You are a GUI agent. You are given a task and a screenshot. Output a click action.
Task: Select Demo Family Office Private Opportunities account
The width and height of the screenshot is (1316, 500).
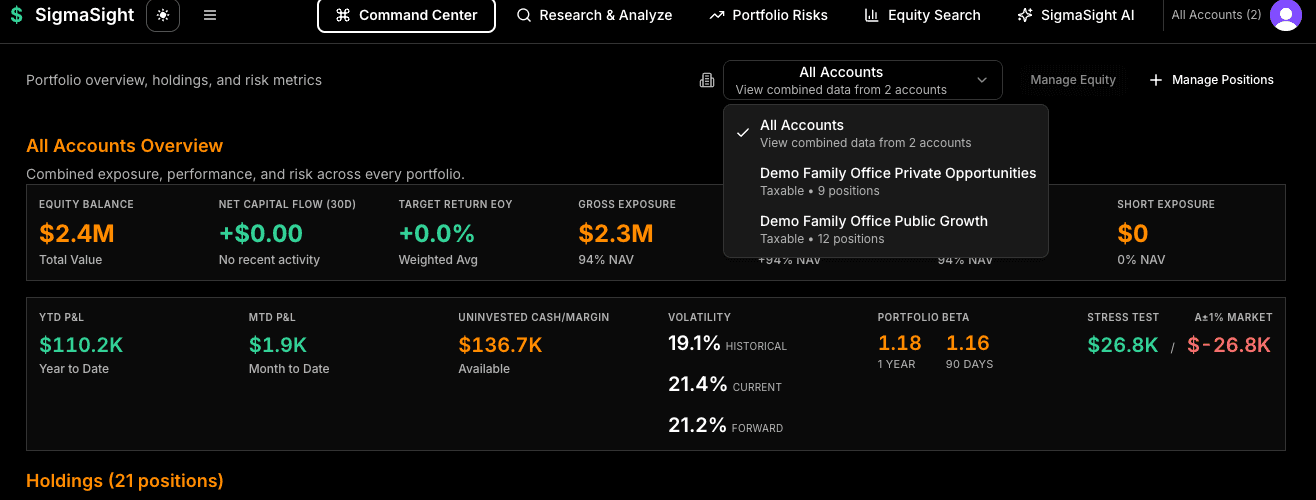tap(886, 181)
